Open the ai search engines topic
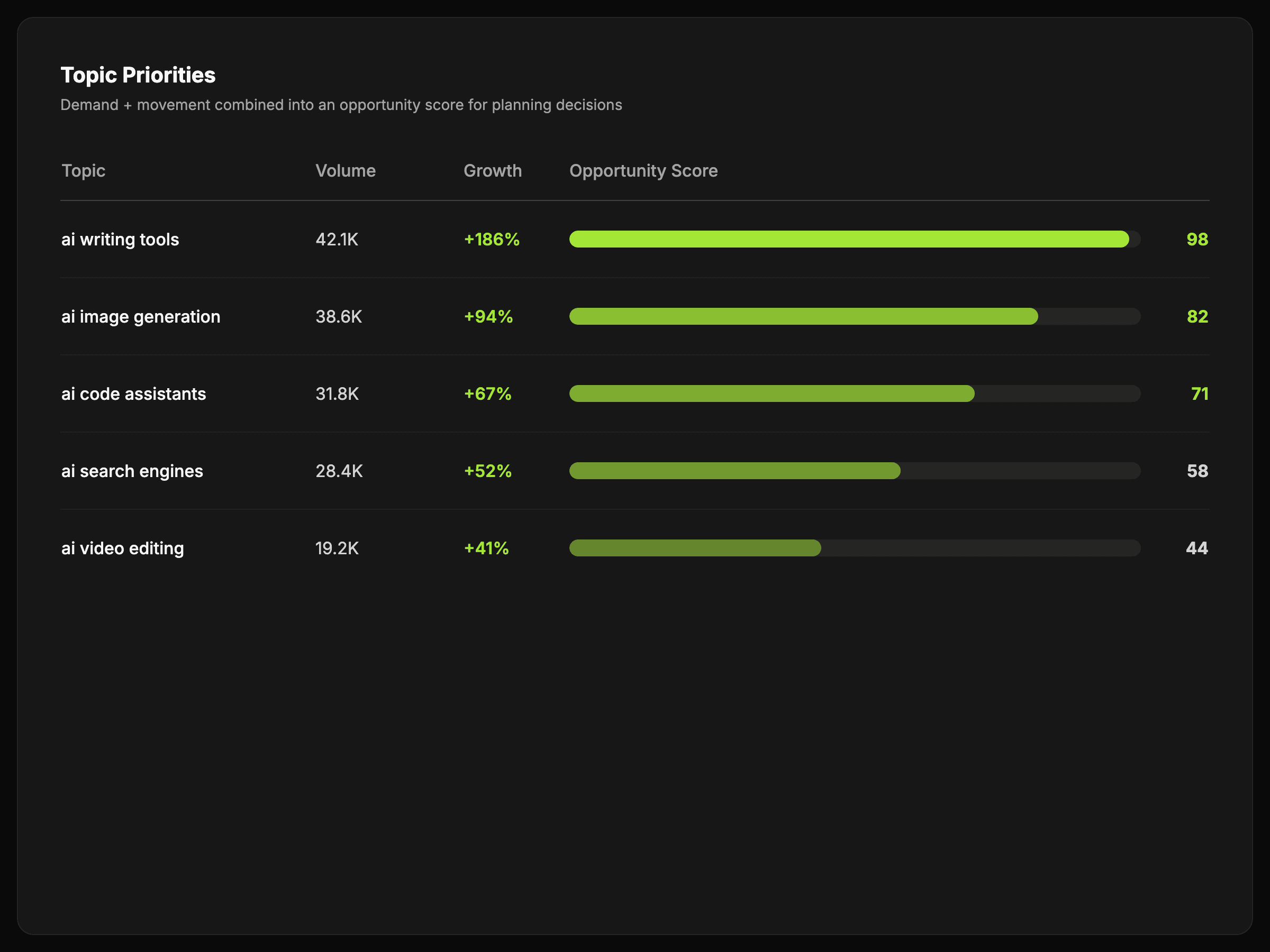1270x952 pixels. pos(132,471)
